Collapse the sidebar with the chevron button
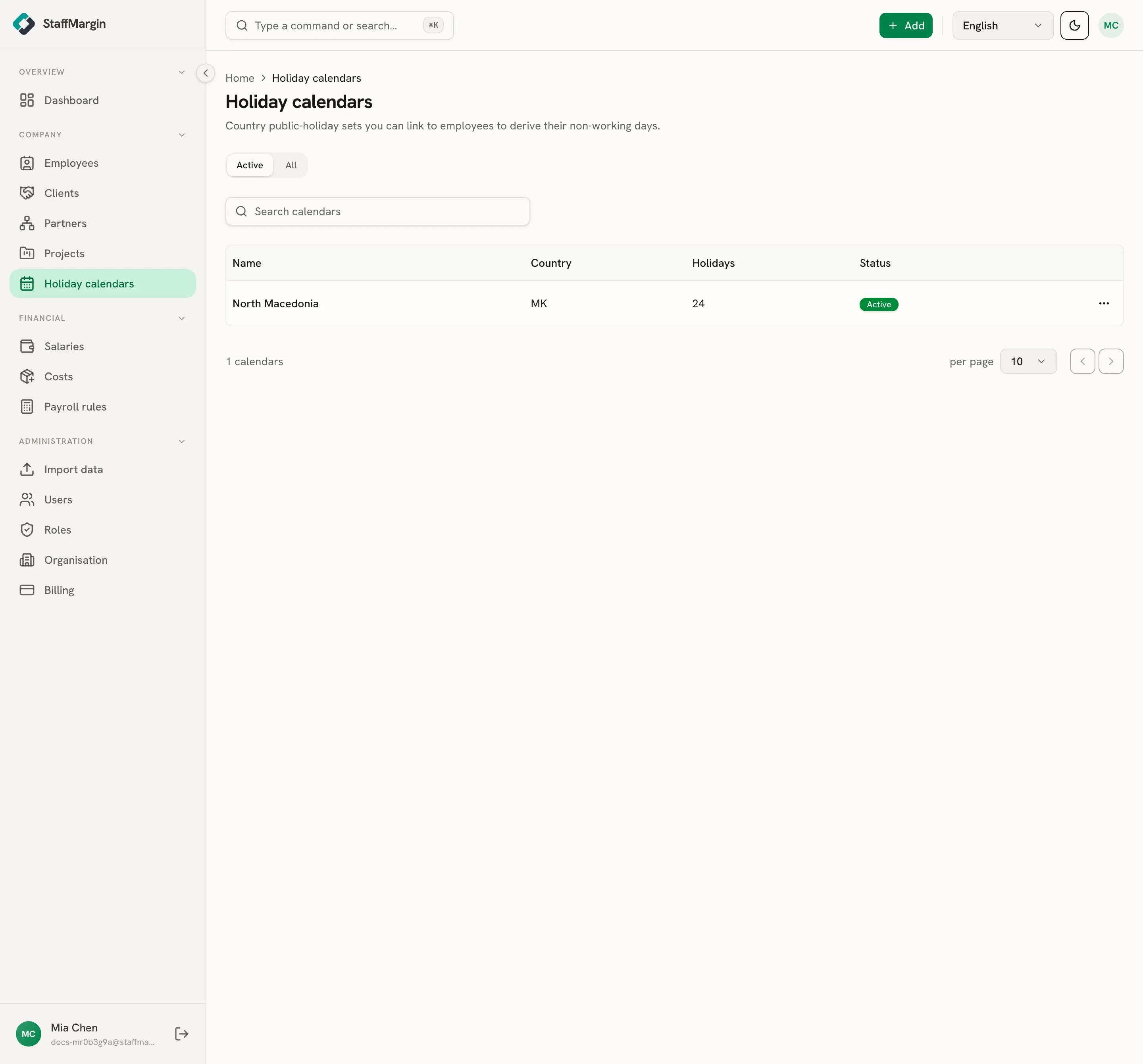This screenshot has width=1143, height=1064. point(205,73)
